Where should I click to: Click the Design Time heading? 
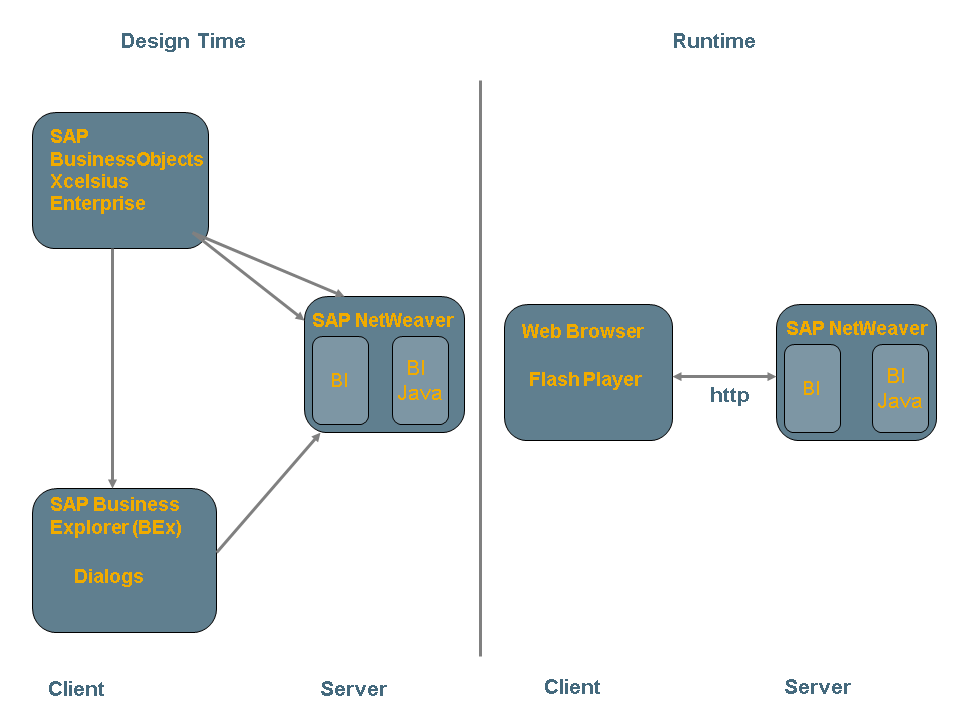click(182, 41)
